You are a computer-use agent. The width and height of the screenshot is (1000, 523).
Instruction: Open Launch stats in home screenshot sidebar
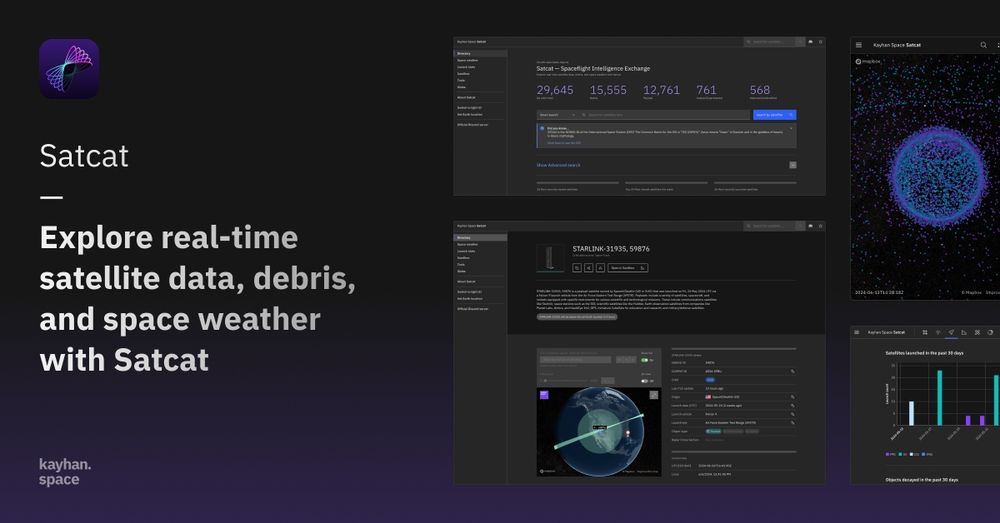[x=466, y=67]
